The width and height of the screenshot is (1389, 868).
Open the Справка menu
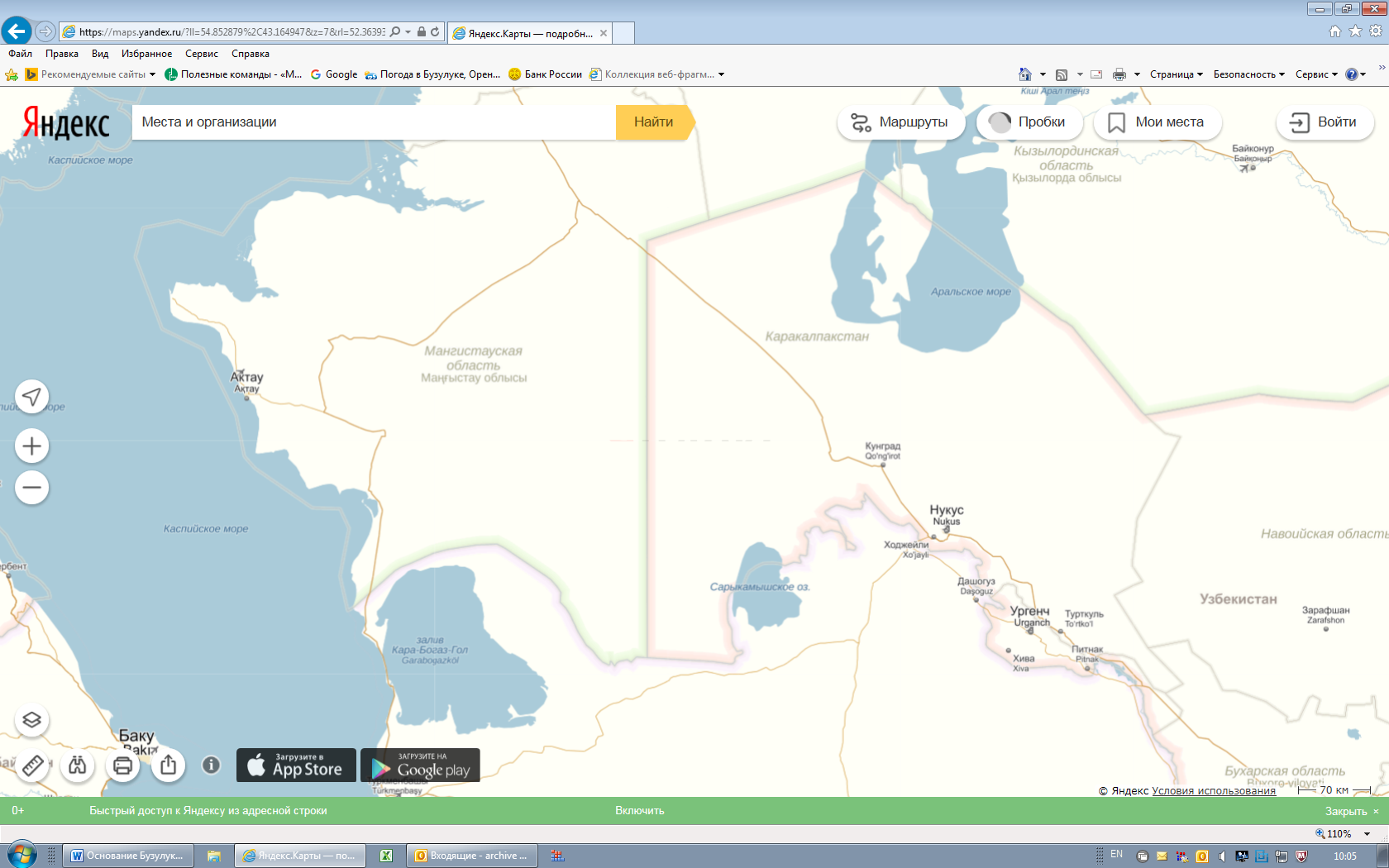click(x=251, y=54)
